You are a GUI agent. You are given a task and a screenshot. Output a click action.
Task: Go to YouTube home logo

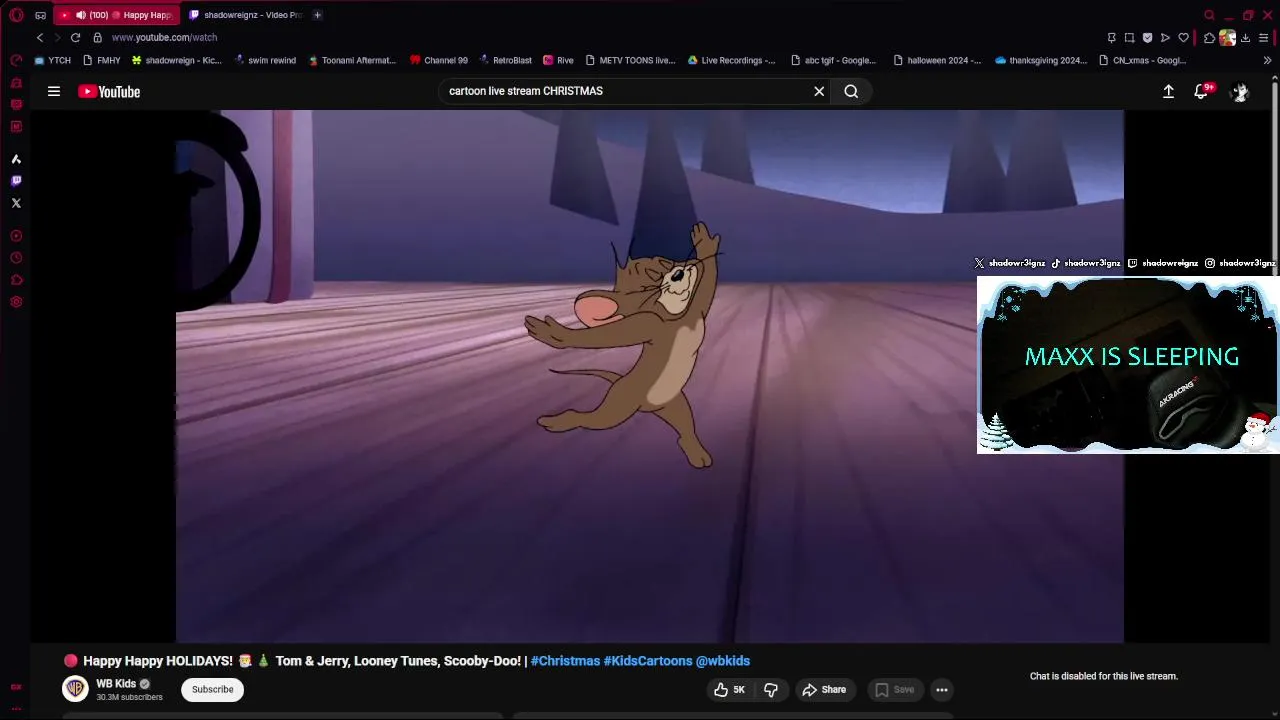[x=109, y=91]
